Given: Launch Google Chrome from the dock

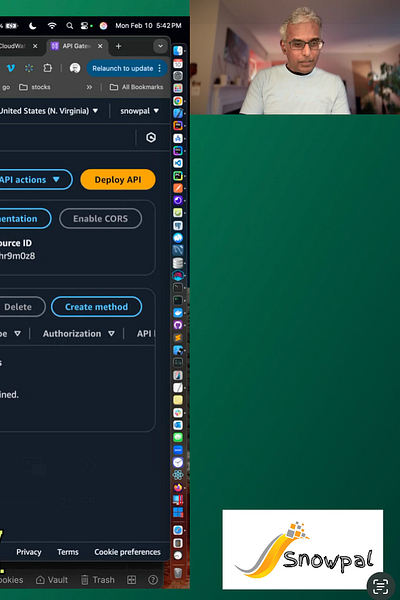Looking at the screenshot, I should [x=178, y=101].
